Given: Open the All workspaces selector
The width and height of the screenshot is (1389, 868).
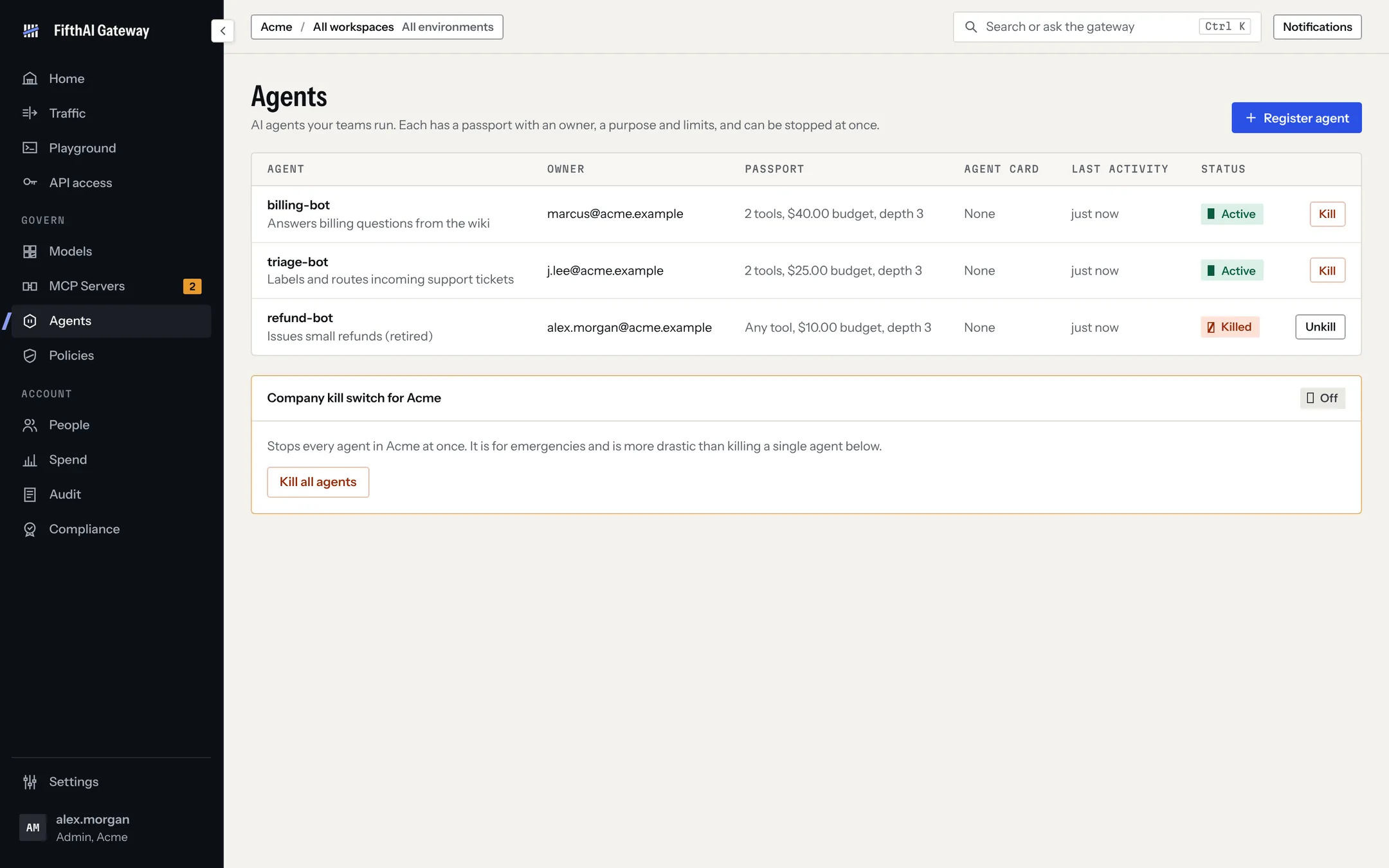Looking at the screenshot, I should pos(353,27).
